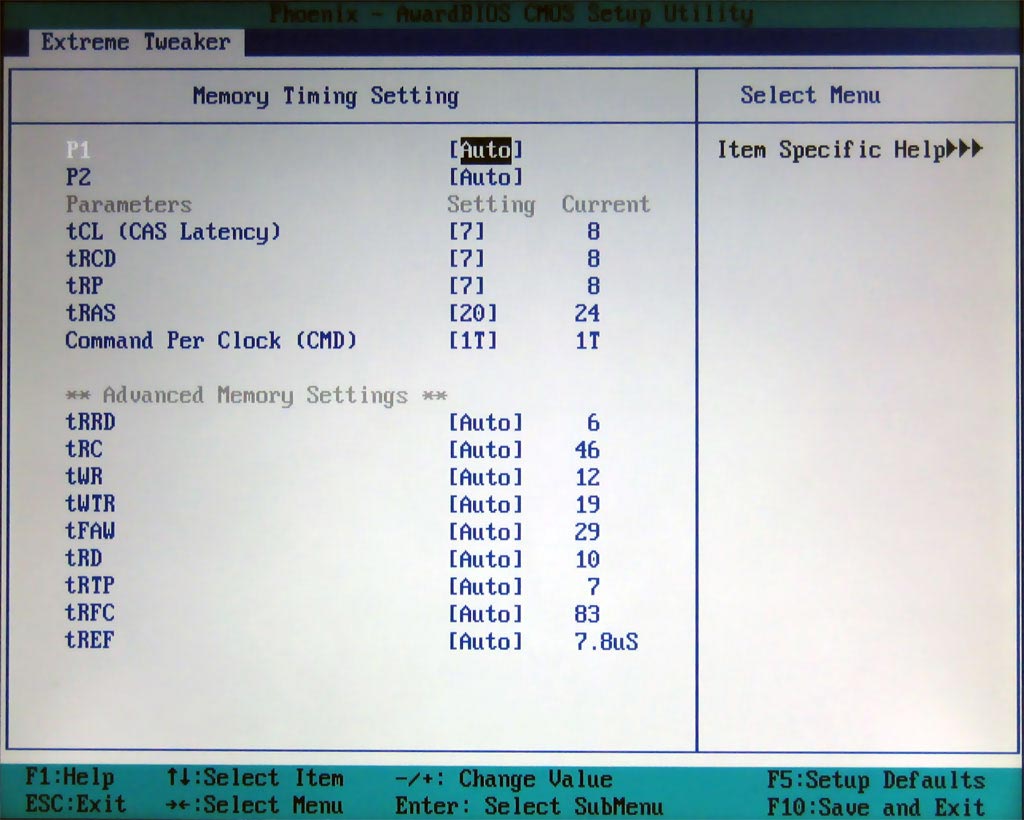This screenshot has width=1024, height=820.
Task: Change Command Per Clock [1T] setting
Action: [x=473, y=341]
